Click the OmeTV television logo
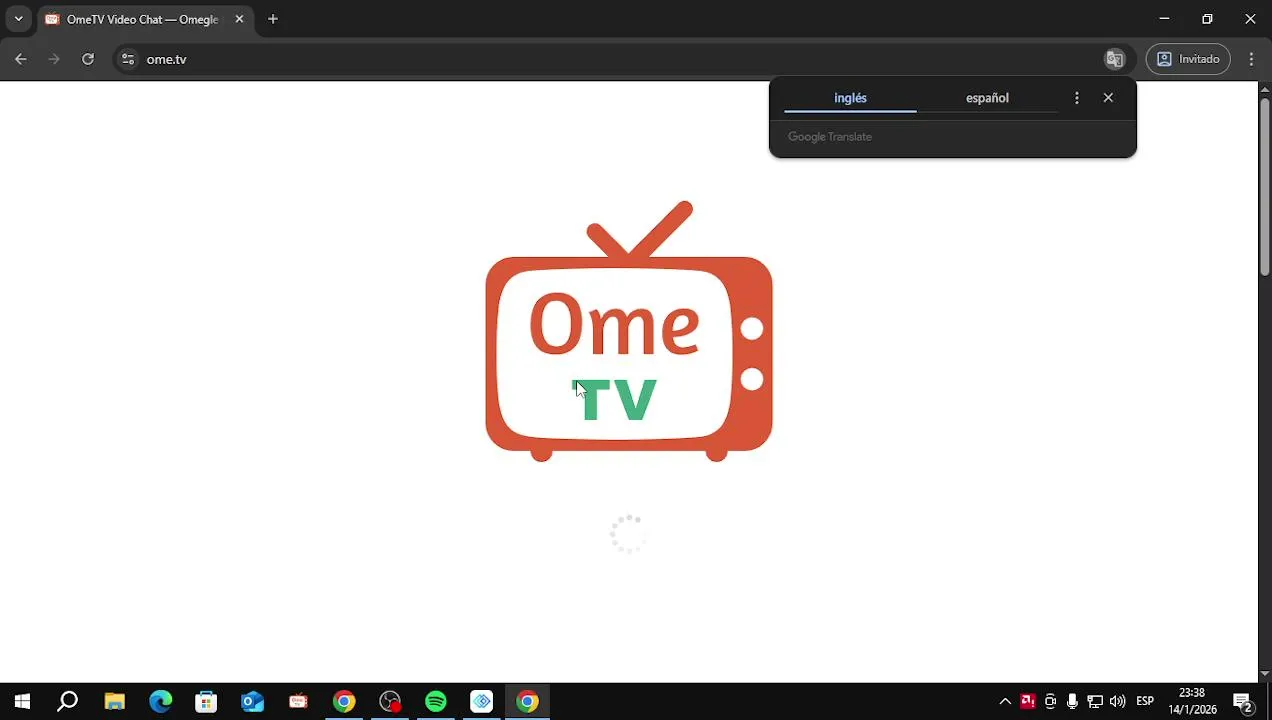Screen dimensions: 1272x720 [x=629, y=331]
